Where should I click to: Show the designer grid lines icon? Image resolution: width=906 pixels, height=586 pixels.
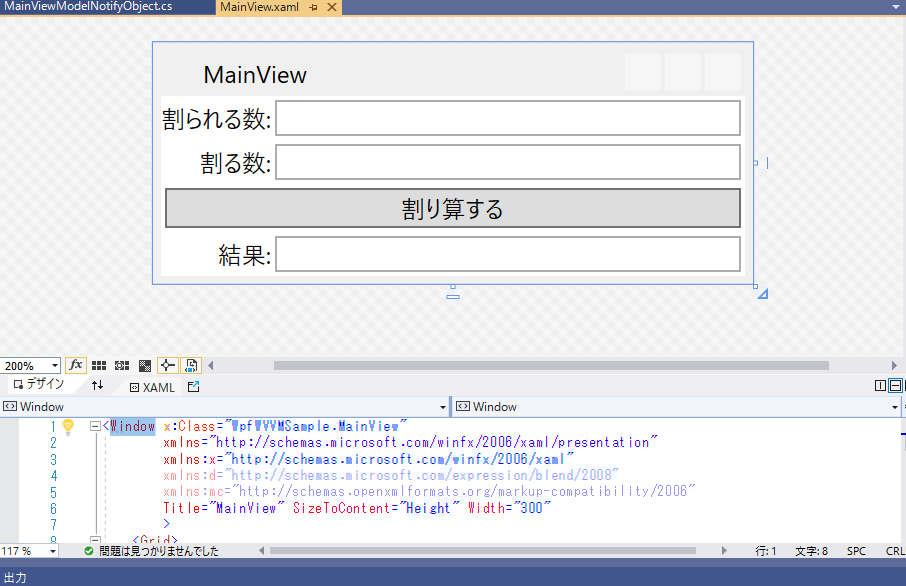pos(100,366)
